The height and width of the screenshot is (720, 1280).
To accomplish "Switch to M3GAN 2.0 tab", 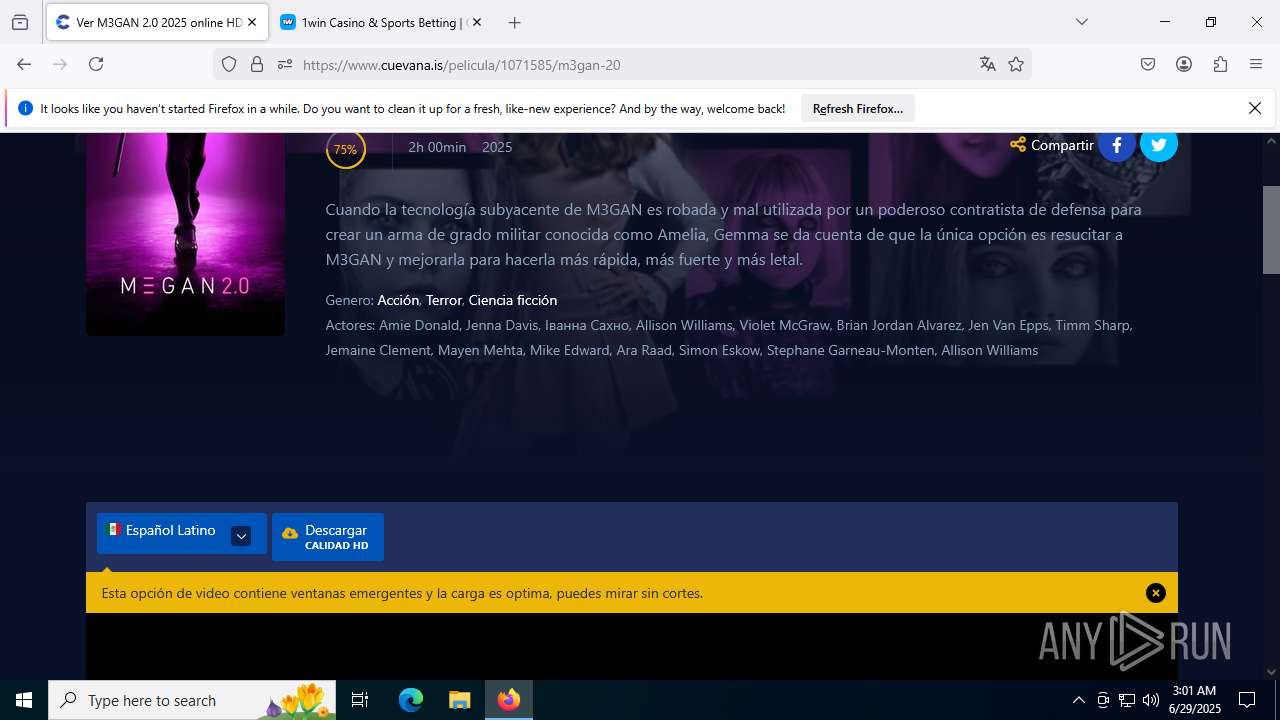I will coord(157,22).
